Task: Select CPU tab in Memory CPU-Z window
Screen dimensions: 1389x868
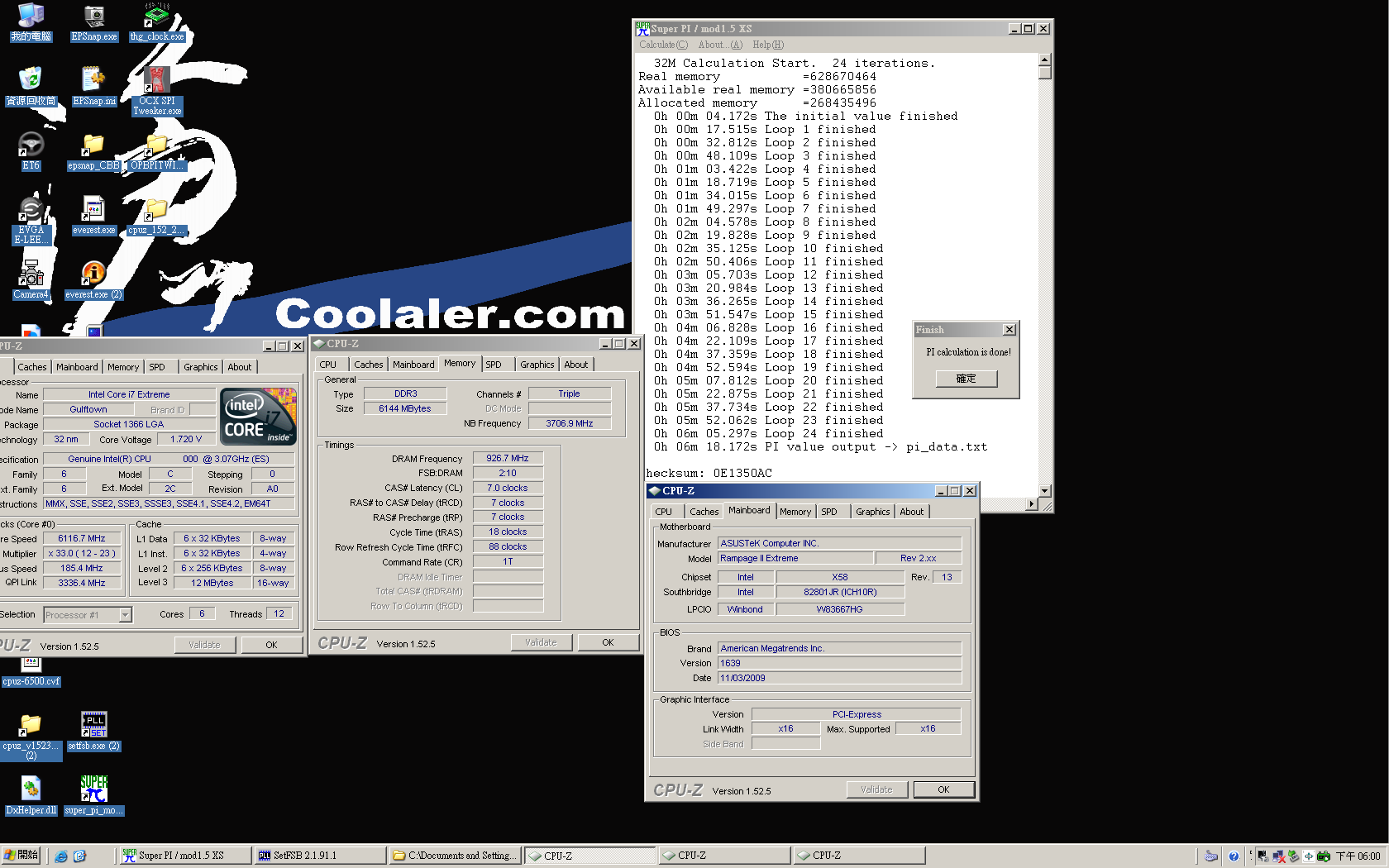Action: pos(328,365)
